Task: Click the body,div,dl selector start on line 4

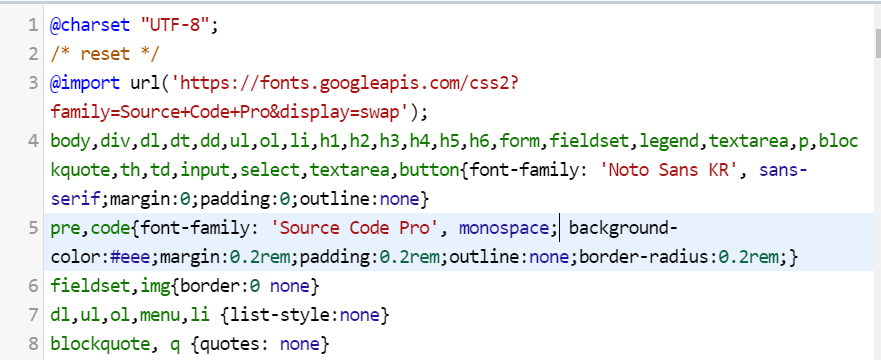Action: [105, 142]
